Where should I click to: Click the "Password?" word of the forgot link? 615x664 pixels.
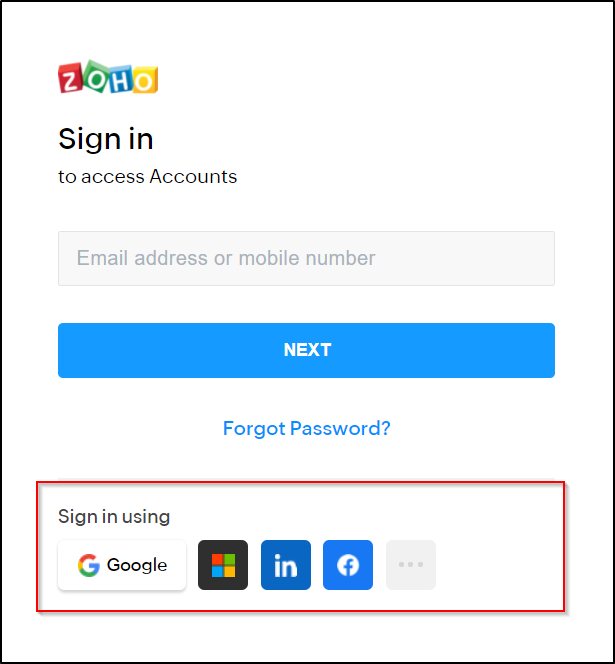tap(340, 429)
